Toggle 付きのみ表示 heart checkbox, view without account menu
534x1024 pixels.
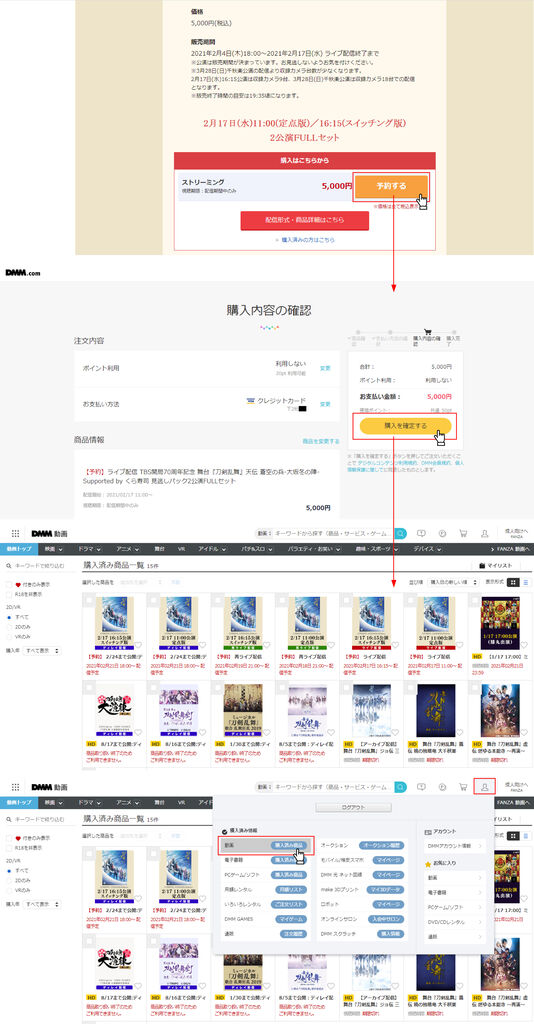pyautogui.click(x=9, y=584)
